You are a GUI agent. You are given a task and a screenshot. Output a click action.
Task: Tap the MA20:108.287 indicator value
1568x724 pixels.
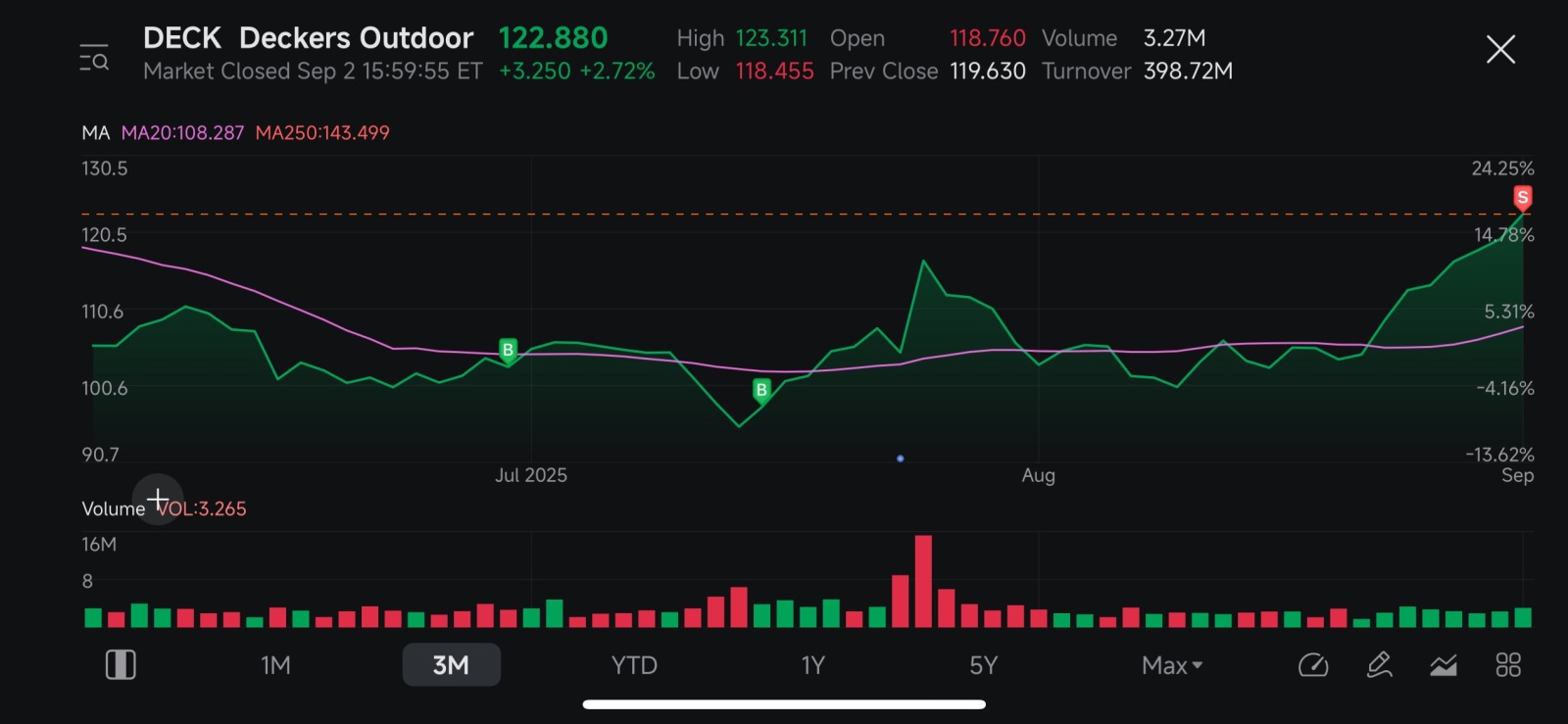click(x=182, y=133)
